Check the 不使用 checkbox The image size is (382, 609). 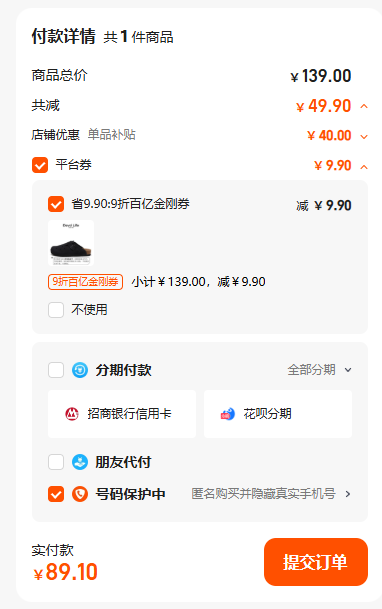coord(56,310)
